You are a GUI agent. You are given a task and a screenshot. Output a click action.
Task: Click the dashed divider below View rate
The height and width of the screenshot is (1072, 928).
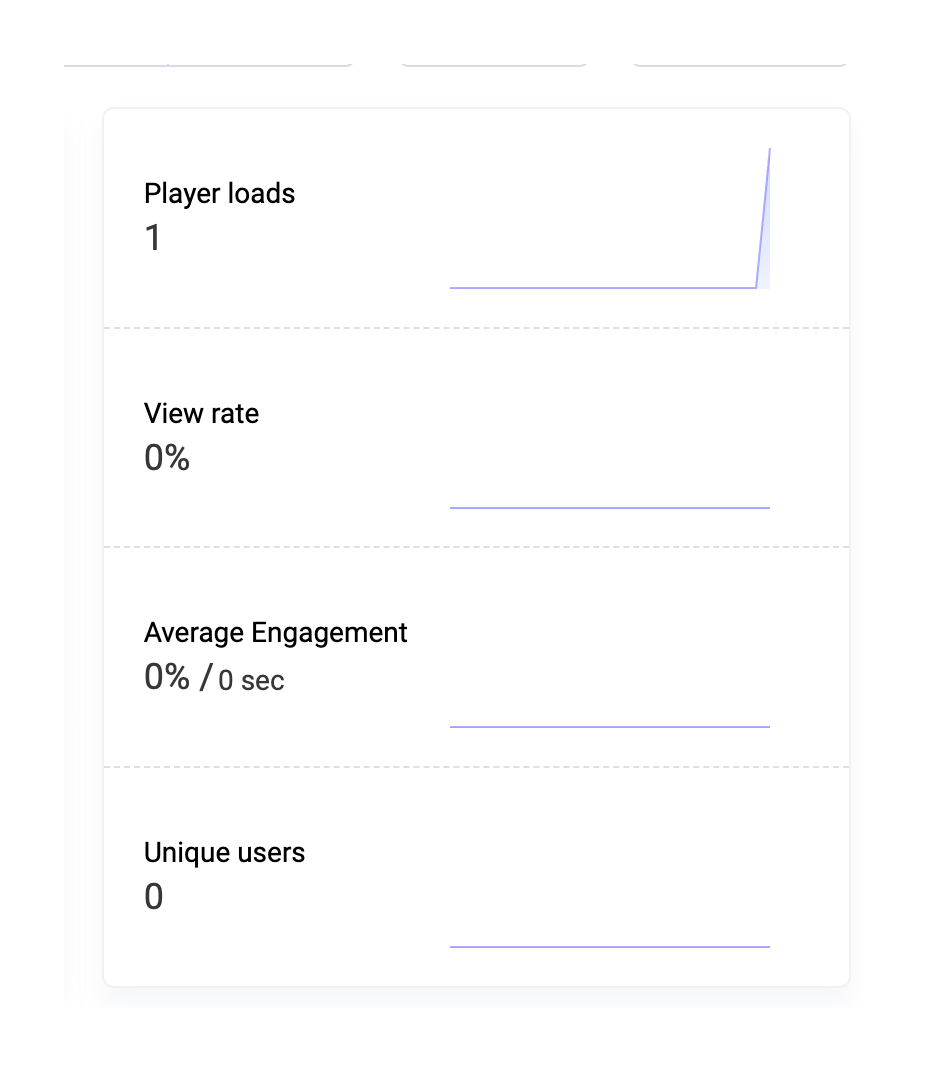tap(476, 547)
